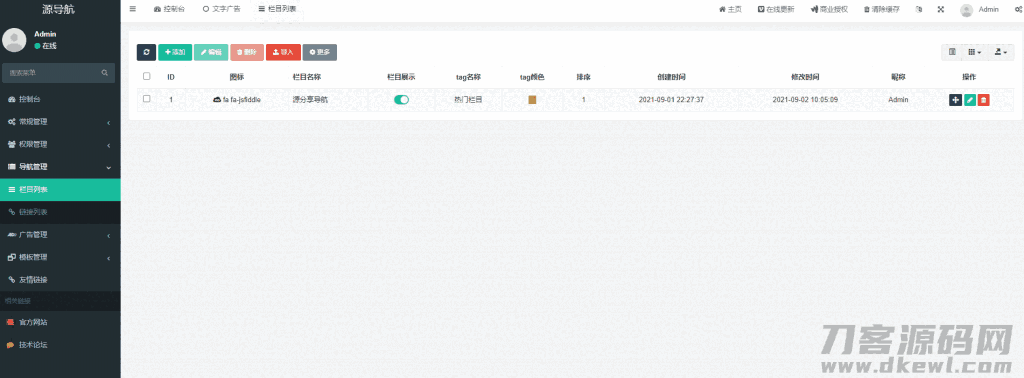
Task: Expand 模板管理 in the sidebar
Action: coord(60,257)
